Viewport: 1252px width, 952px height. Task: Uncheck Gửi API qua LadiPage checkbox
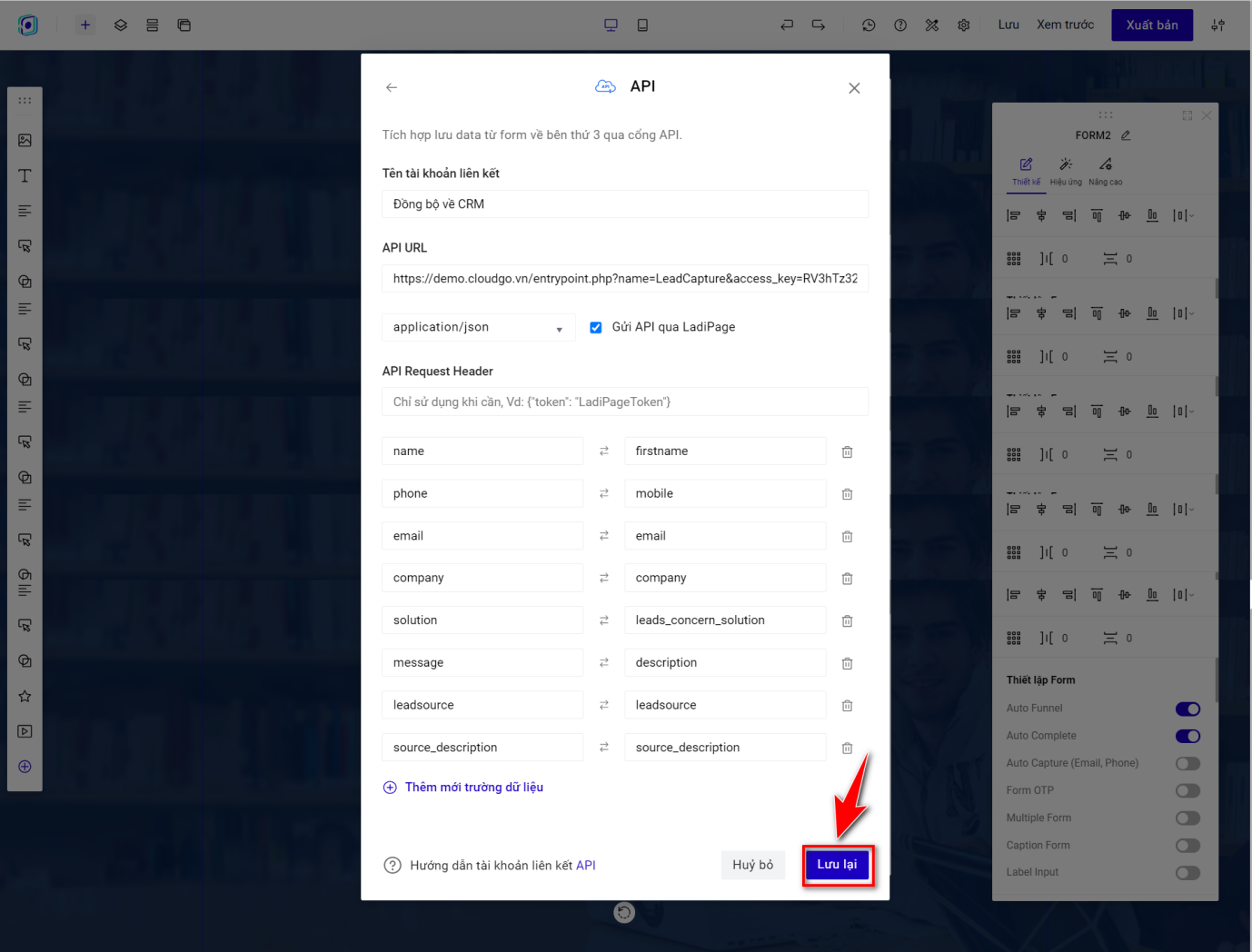pos(596,328)
